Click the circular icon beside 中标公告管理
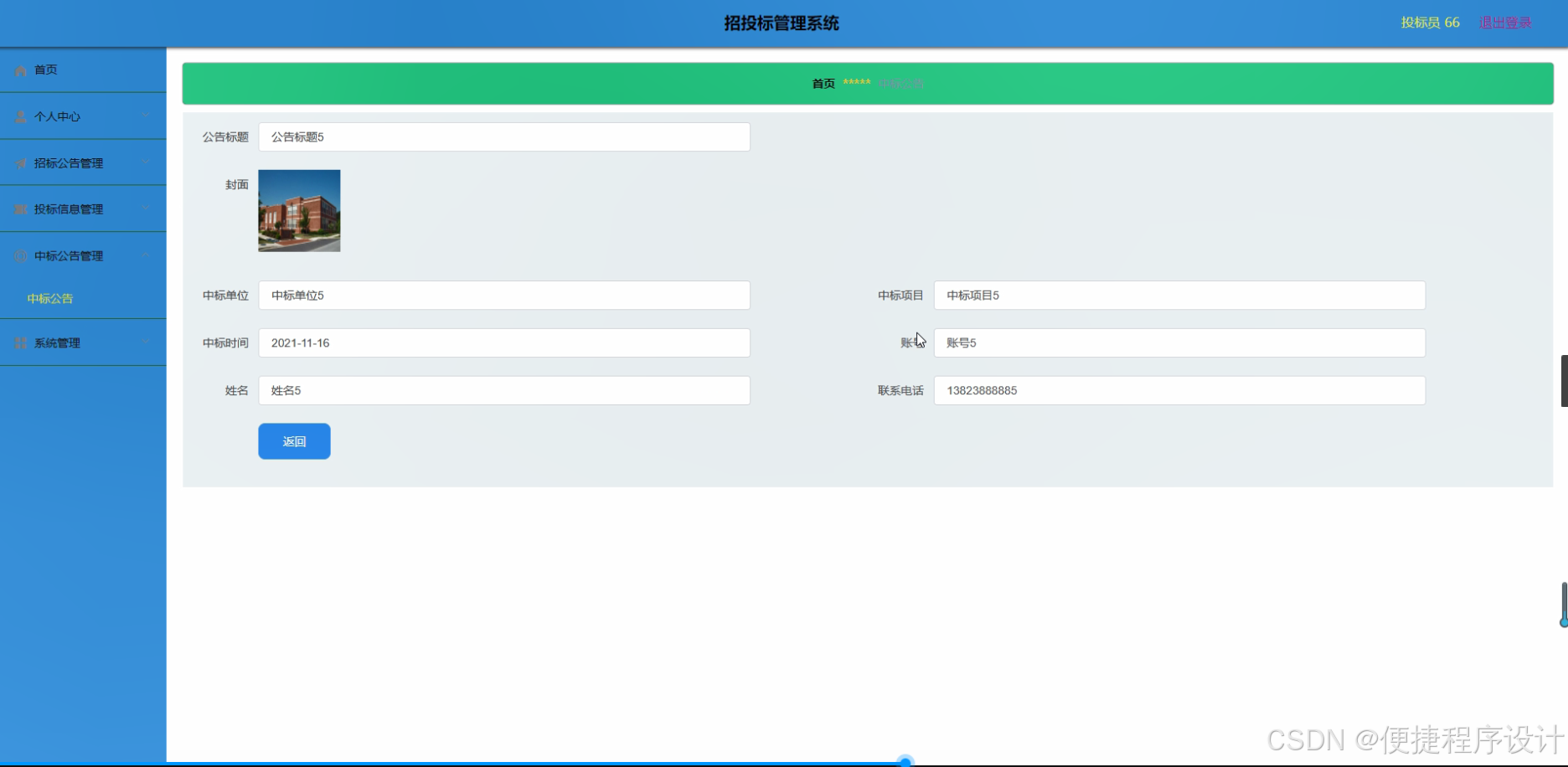Viewport: 1568px width, 767px height. [x=21, y=256]
